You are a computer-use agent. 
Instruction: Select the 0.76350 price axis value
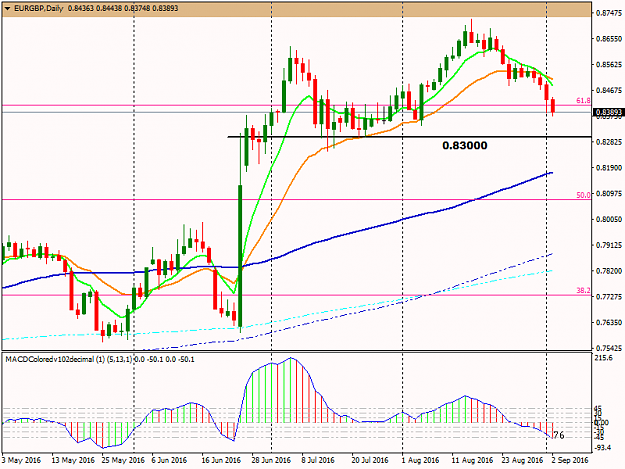[x=609, y=322]
